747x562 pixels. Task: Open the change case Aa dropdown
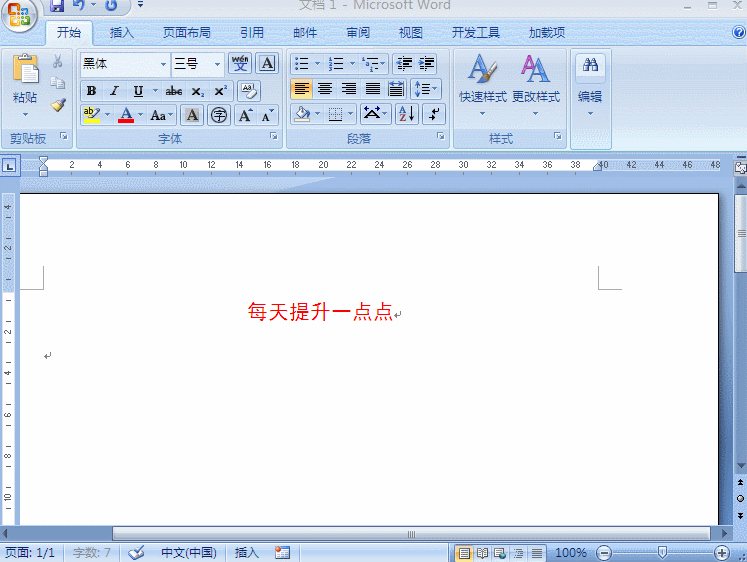point(162,115)
